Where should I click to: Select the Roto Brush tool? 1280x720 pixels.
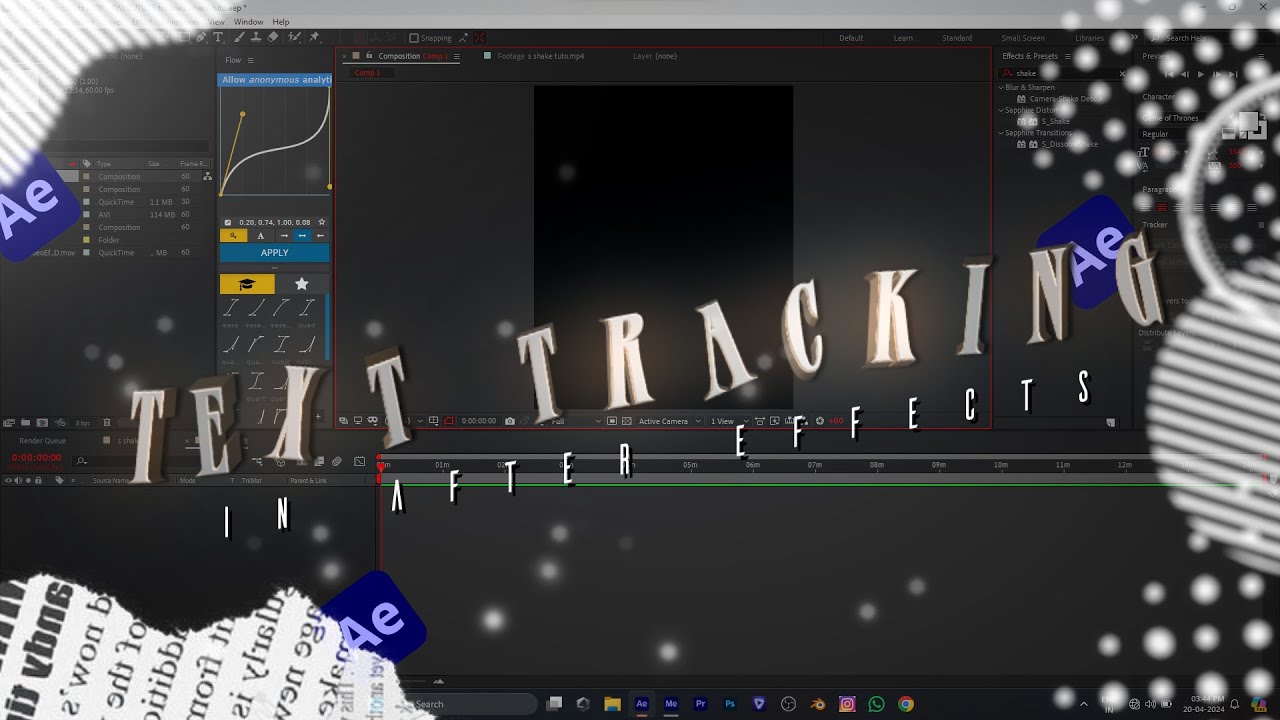point(294,37)
